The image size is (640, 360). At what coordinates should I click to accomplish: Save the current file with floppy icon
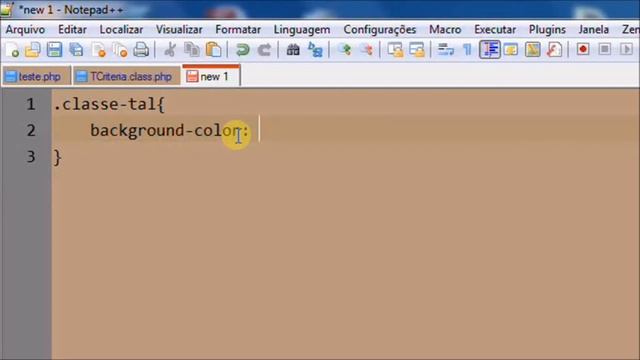coord(54,50)
